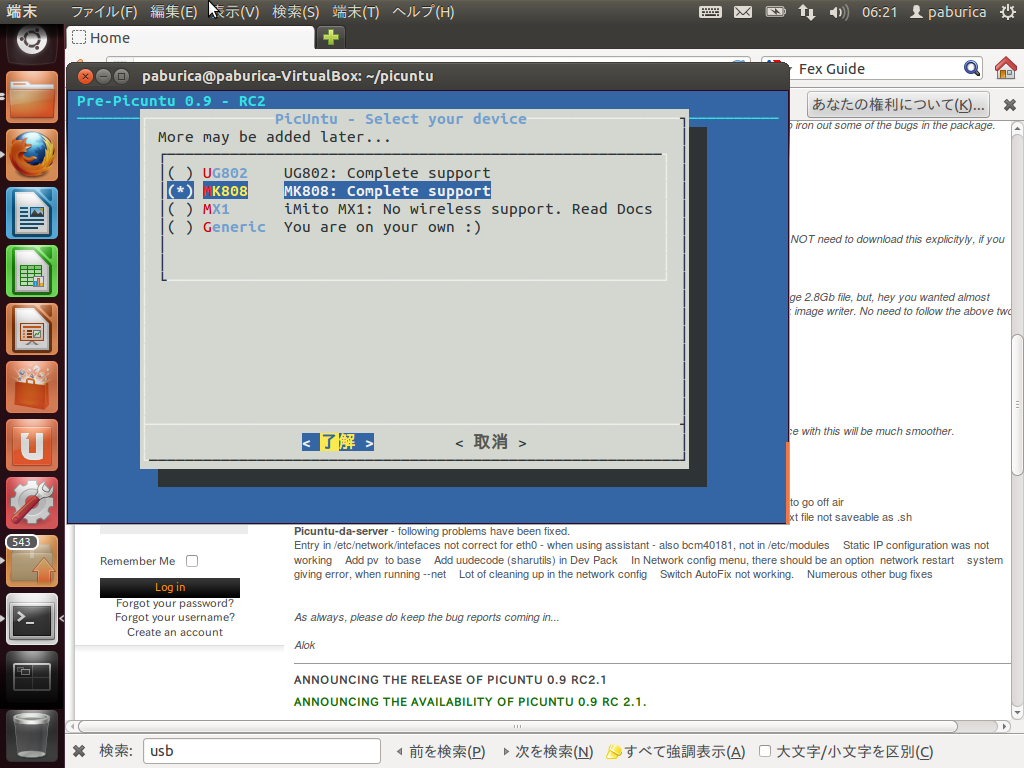Viewport: 1024px width, 768px height.
Task: Open the session power gear menu
Action: coord(1008,12)
